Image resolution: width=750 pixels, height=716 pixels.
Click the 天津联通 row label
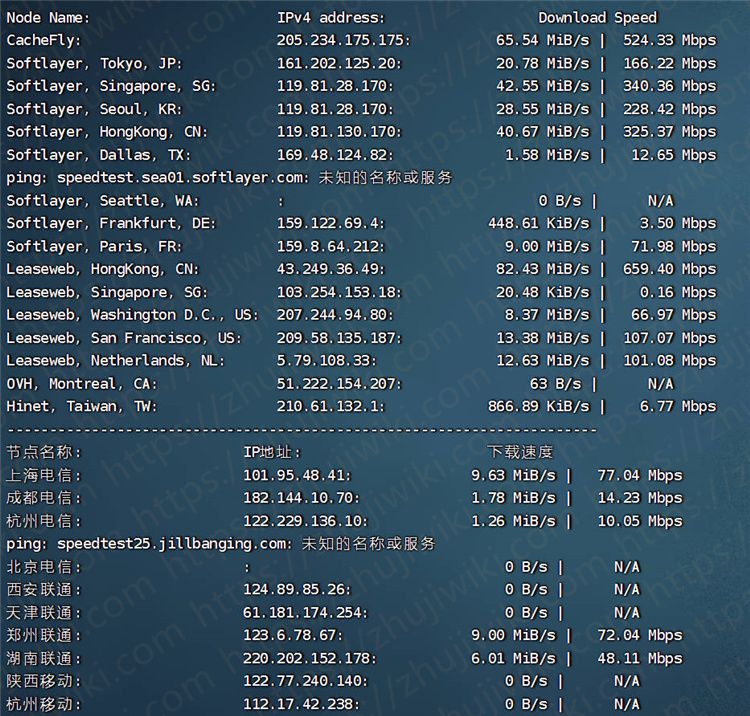44,613
